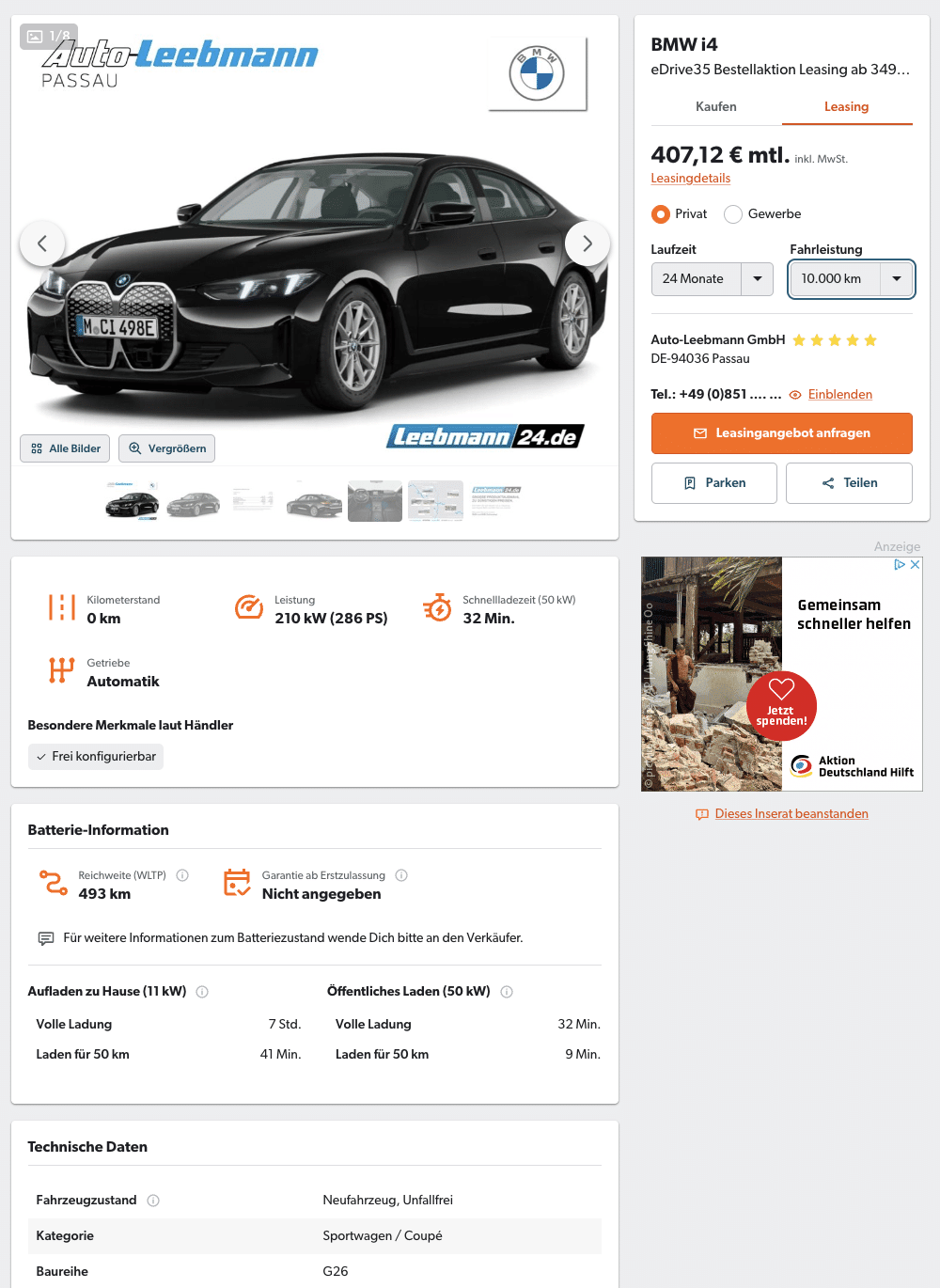Show next car image with right arrow
The width and height of the screenshot is (940, 1288).
coord(587,243)
